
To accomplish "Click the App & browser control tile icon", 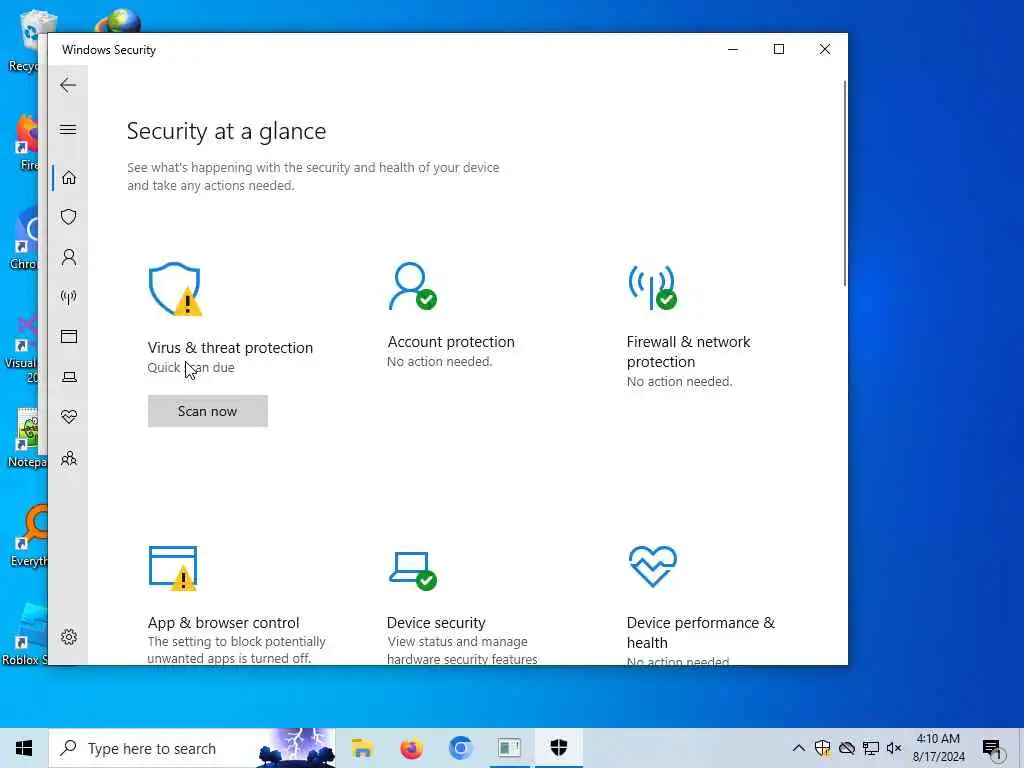I will tap(173, 568).
